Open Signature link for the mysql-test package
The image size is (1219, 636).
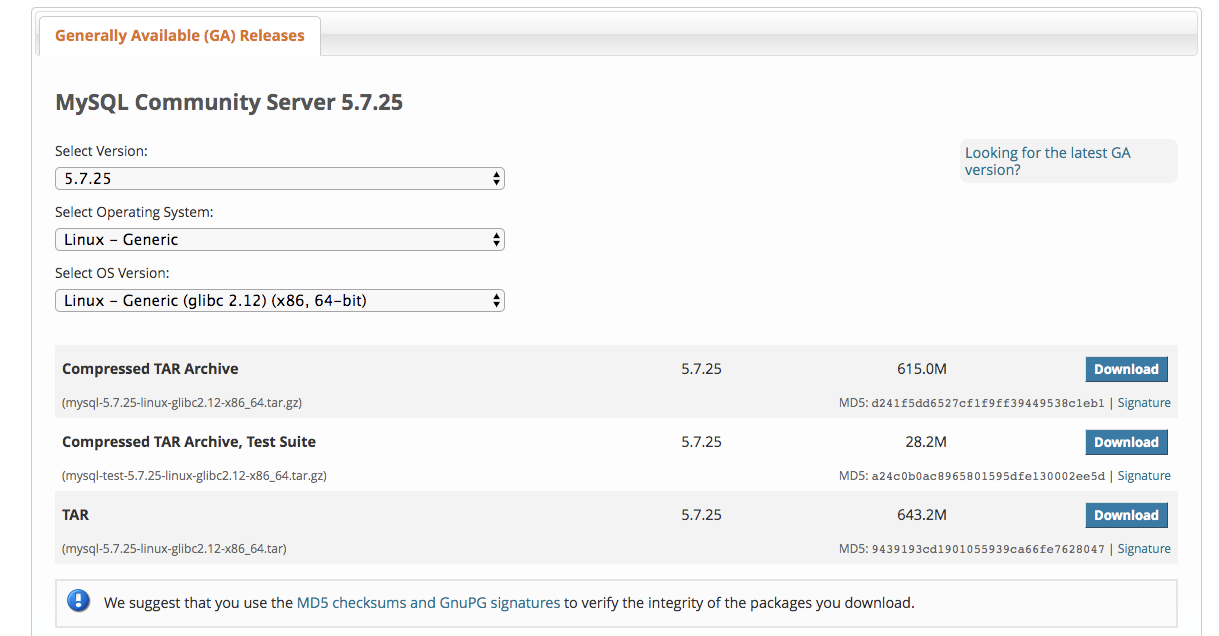[x=1144, y=476]
